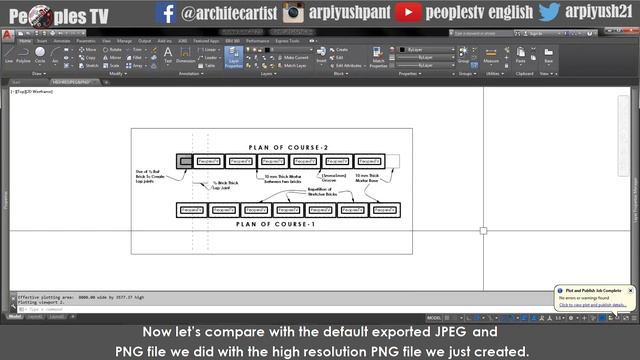Click the Scale tool
The height and width of the screenshot is (360, 640).
coord(111,65)
